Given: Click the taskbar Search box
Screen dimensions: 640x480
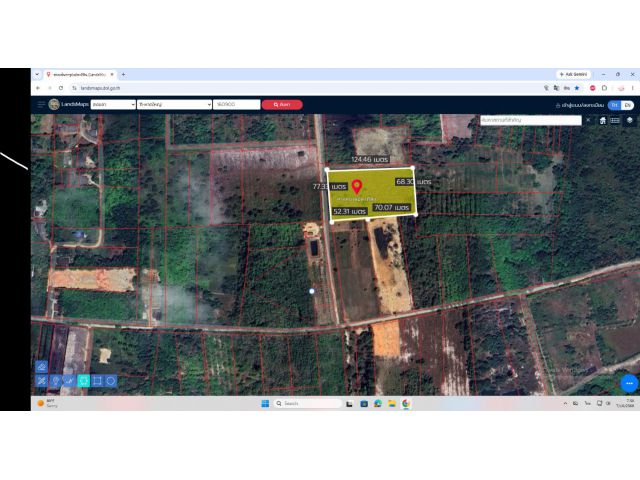Looking at the screenshot, I should [x=308, y=404].
